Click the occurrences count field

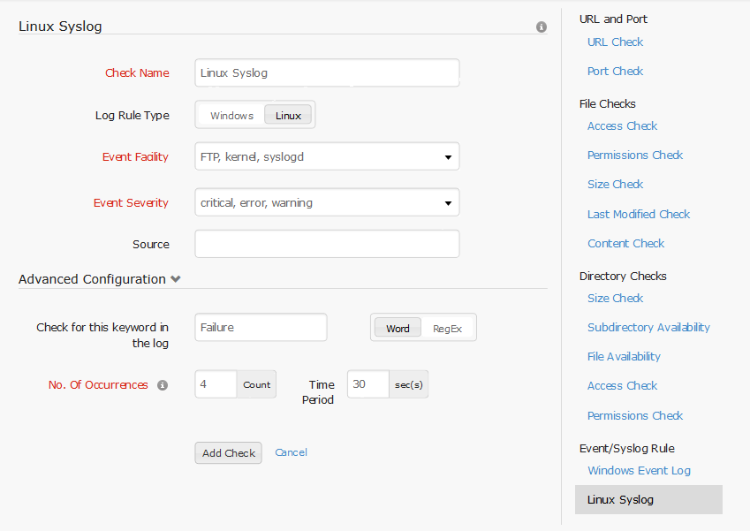pos(215,385)
